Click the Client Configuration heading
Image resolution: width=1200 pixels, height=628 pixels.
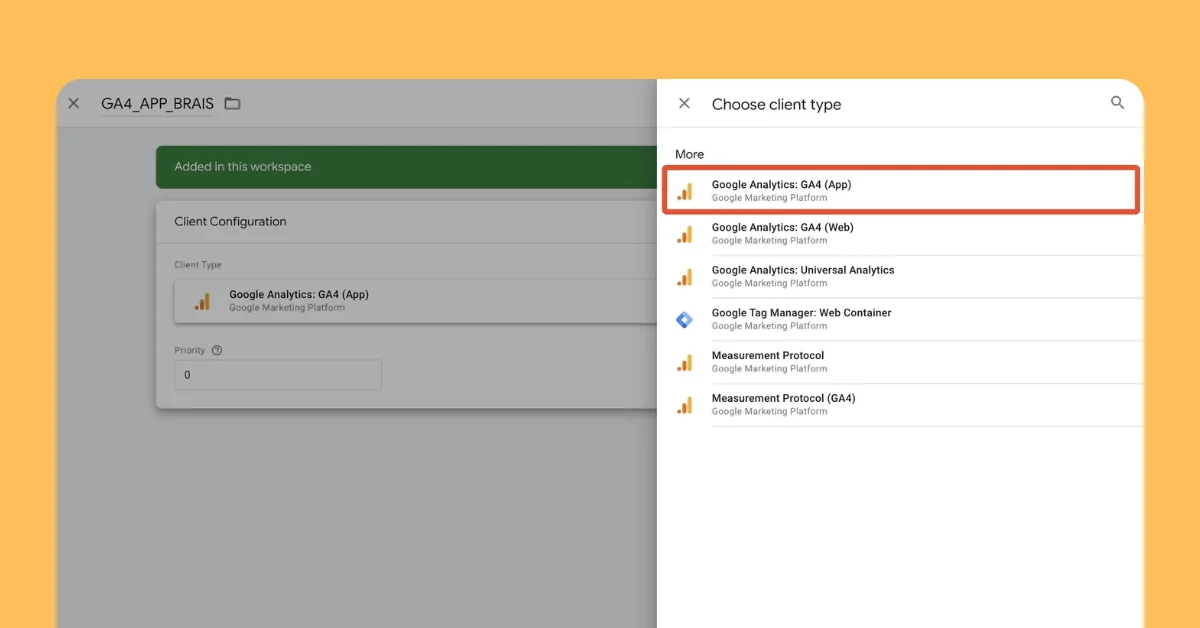pyautogui.click(x=230, y=222)
